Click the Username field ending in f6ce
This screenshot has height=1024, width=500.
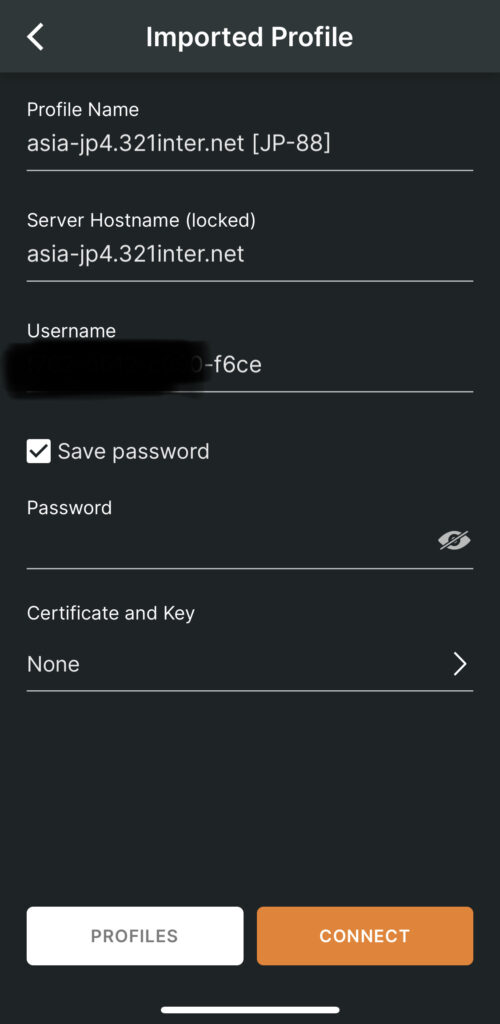click(250, 365)
